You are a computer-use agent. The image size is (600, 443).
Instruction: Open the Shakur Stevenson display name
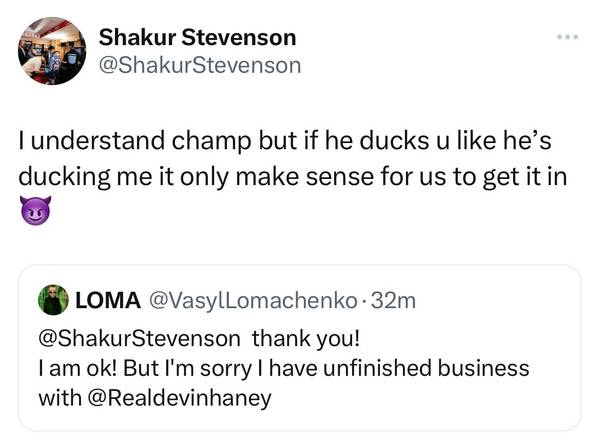point(197,38)
